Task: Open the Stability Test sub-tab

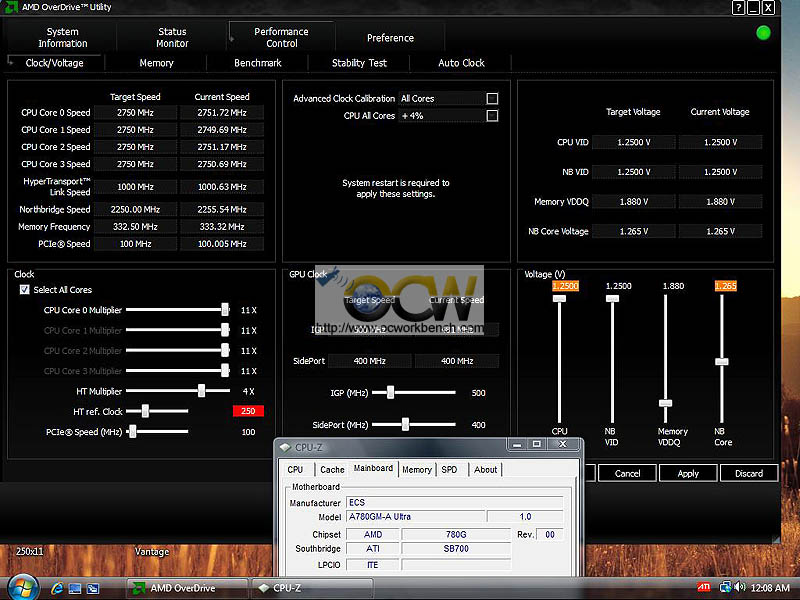Action: [x=359, y=63]
